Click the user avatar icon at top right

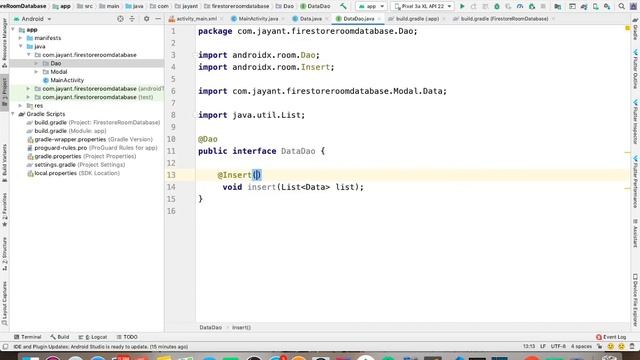(633, 6)
